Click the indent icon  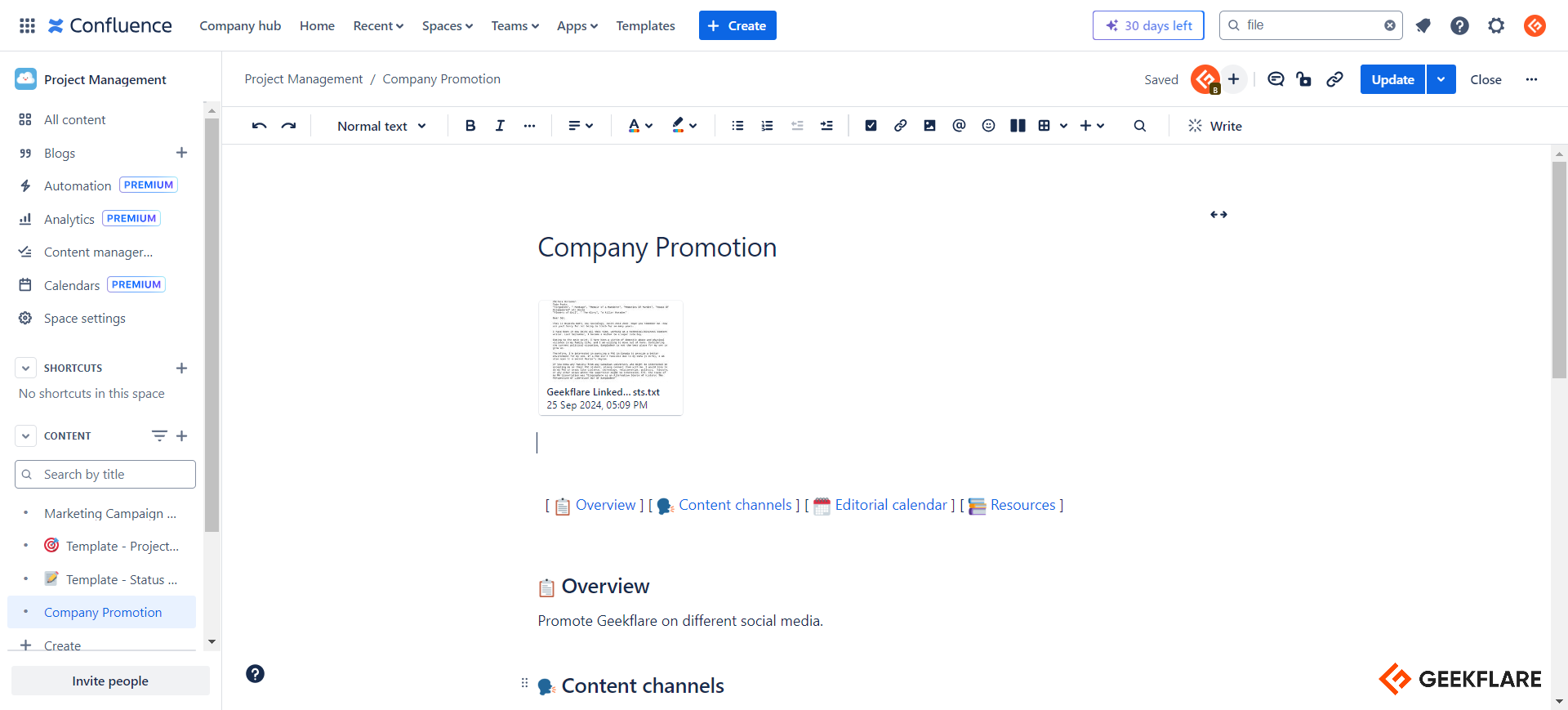826,126
